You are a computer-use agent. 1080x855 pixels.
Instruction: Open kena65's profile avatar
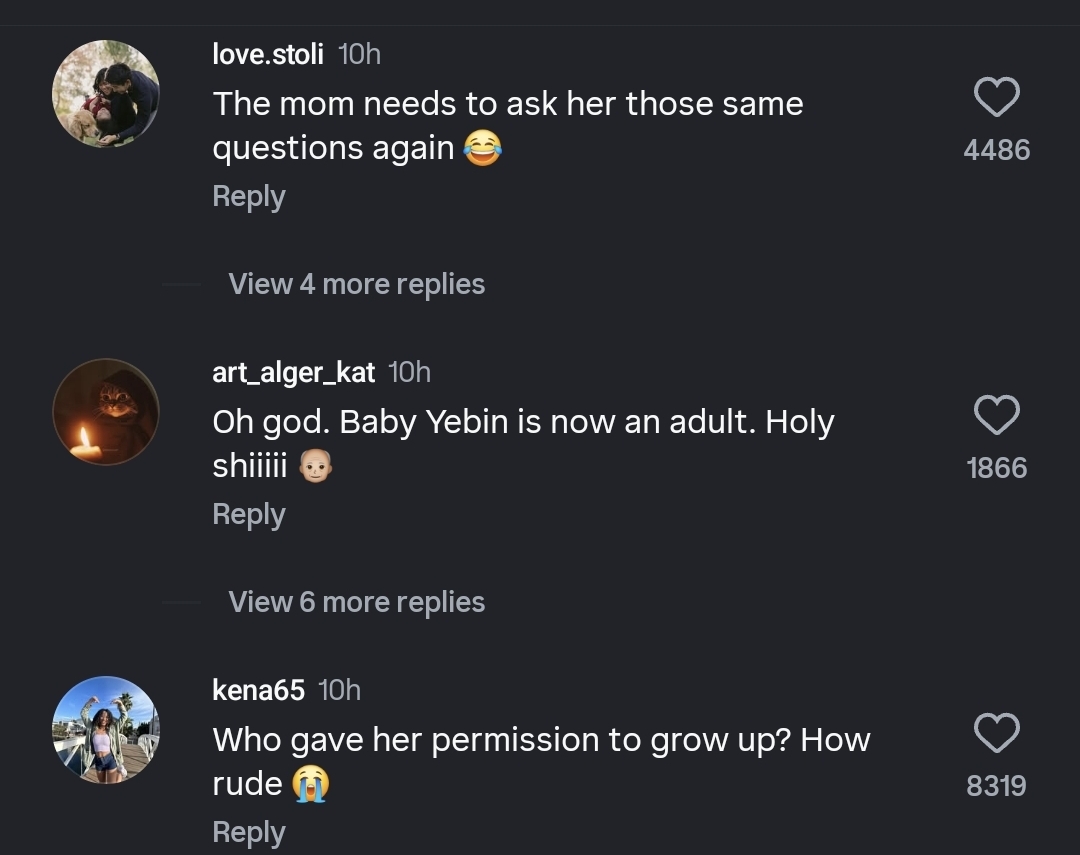(106, 730)
